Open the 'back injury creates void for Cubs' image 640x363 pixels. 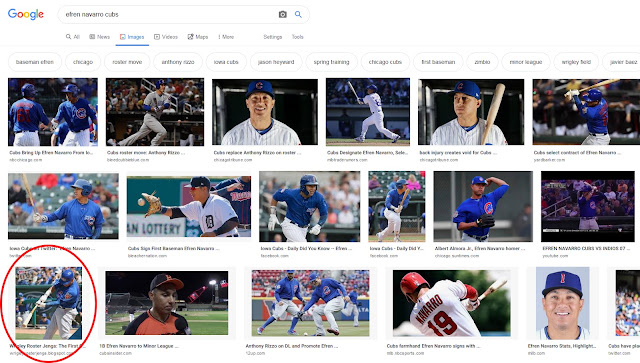pos(471,112)
